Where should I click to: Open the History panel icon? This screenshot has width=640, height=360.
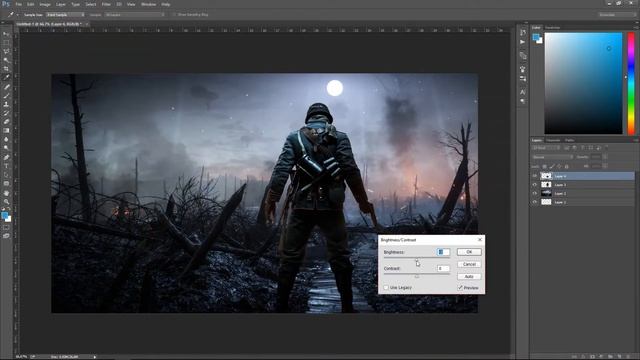(523, 32)
